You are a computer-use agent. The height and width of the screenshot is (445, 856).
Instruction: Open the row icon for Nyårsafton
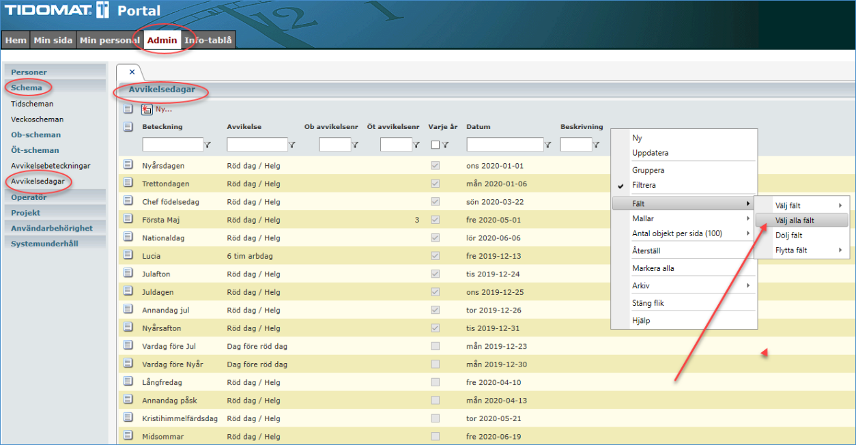[128, 327]
